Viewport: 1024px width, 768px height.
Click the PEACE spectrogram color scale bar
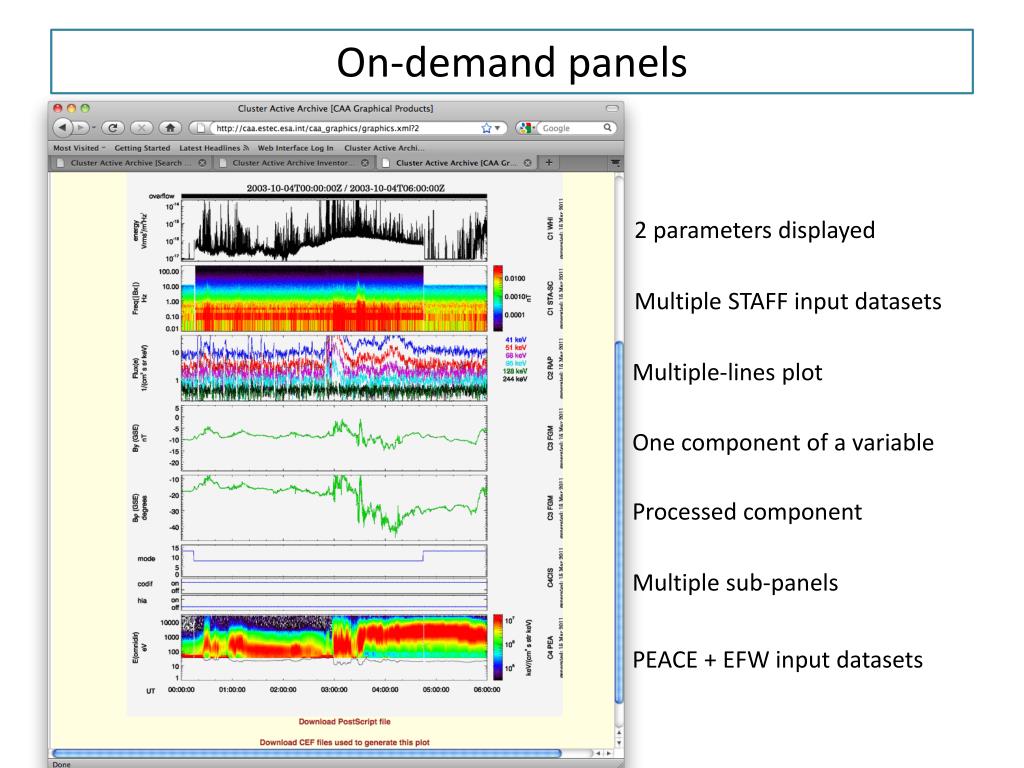(x=498, y=647)
